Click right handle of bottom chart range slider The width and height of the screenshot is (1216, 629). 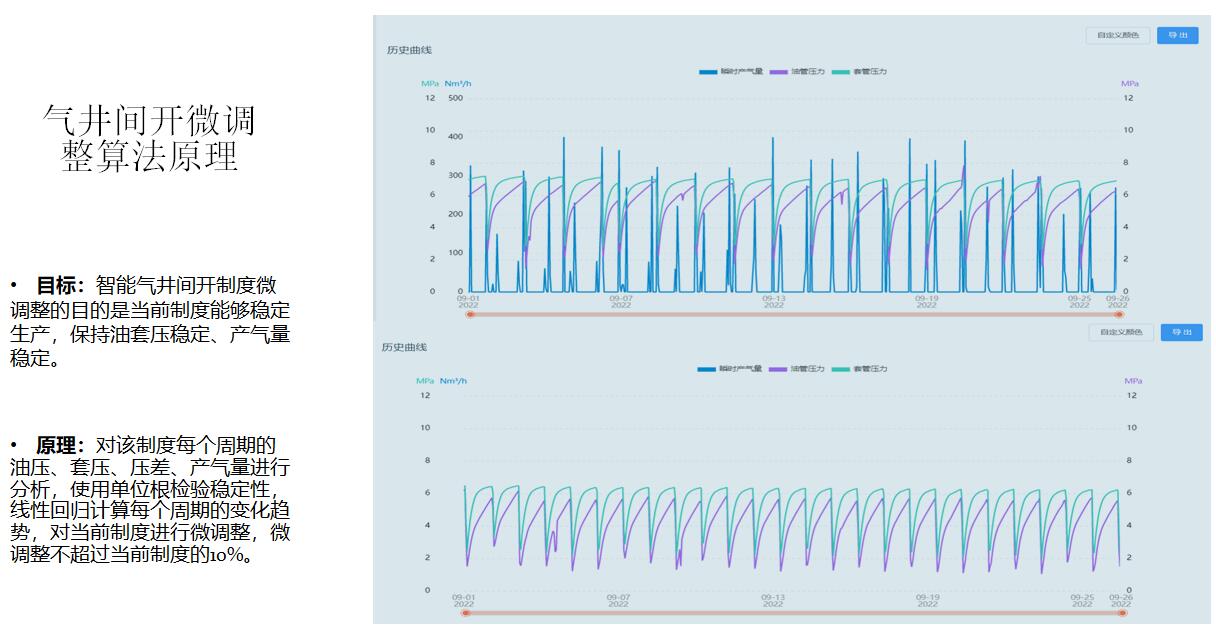[1121, 612]
